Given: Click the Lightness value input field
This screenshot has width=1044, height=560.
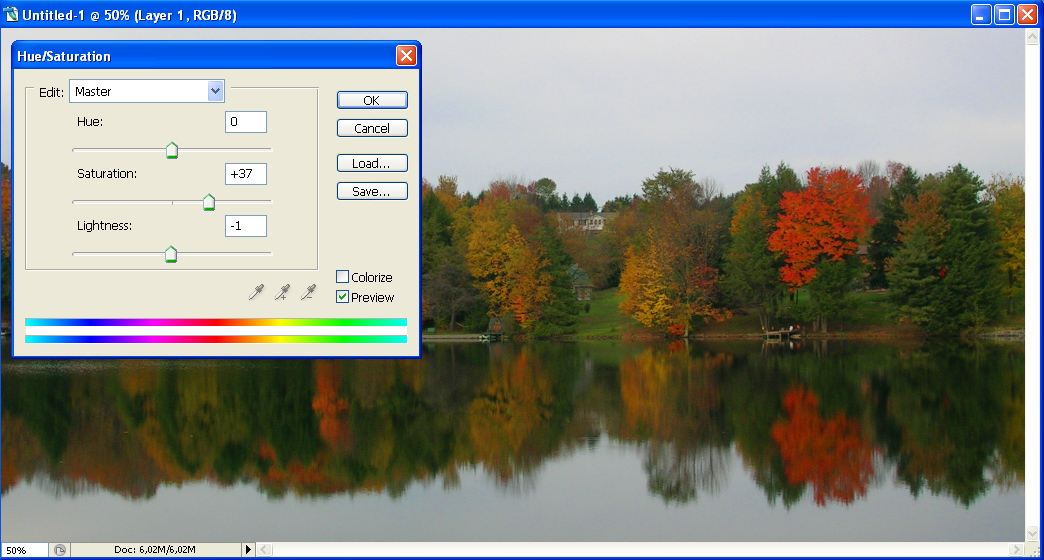Looking at the screenshot, I should (x=246, y=226).
